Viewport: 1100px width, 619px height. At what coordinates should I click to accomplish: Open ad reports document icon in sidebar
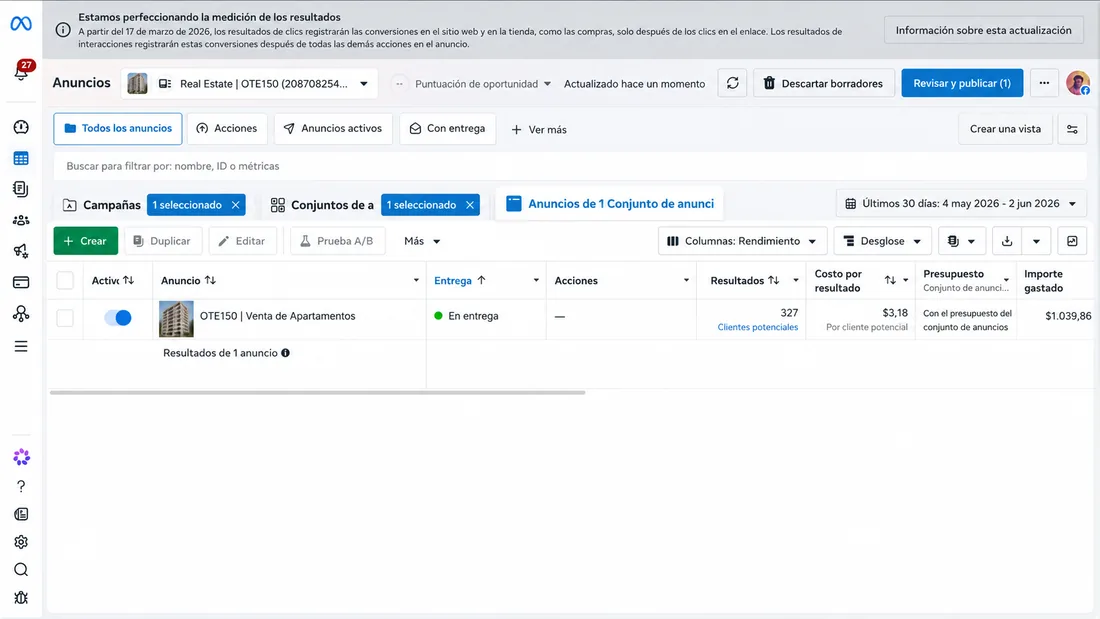tap(21, 189)
